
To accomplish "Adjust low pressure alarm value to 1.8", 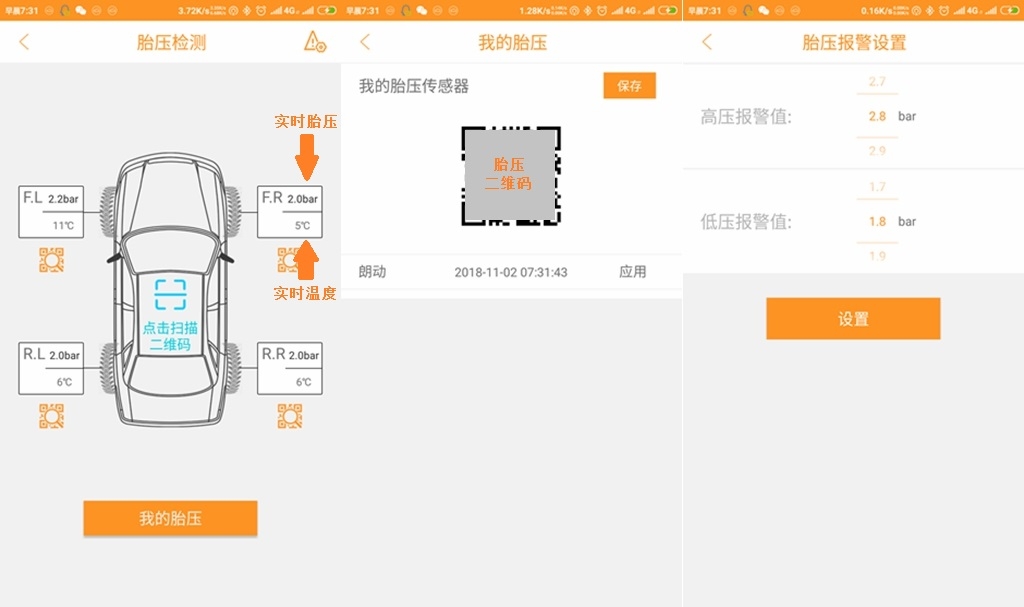I will click(x=877, y=220).
